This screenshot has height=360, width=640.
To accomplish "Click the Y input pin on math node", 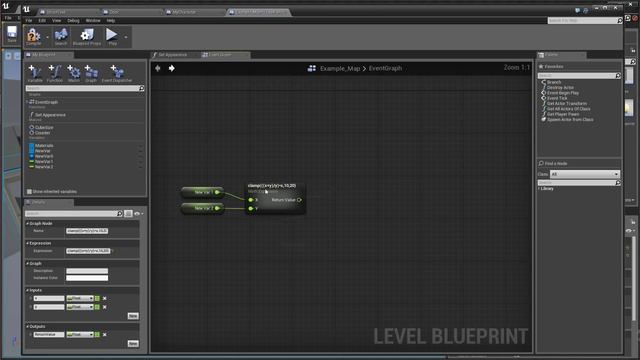I will 251,209.
